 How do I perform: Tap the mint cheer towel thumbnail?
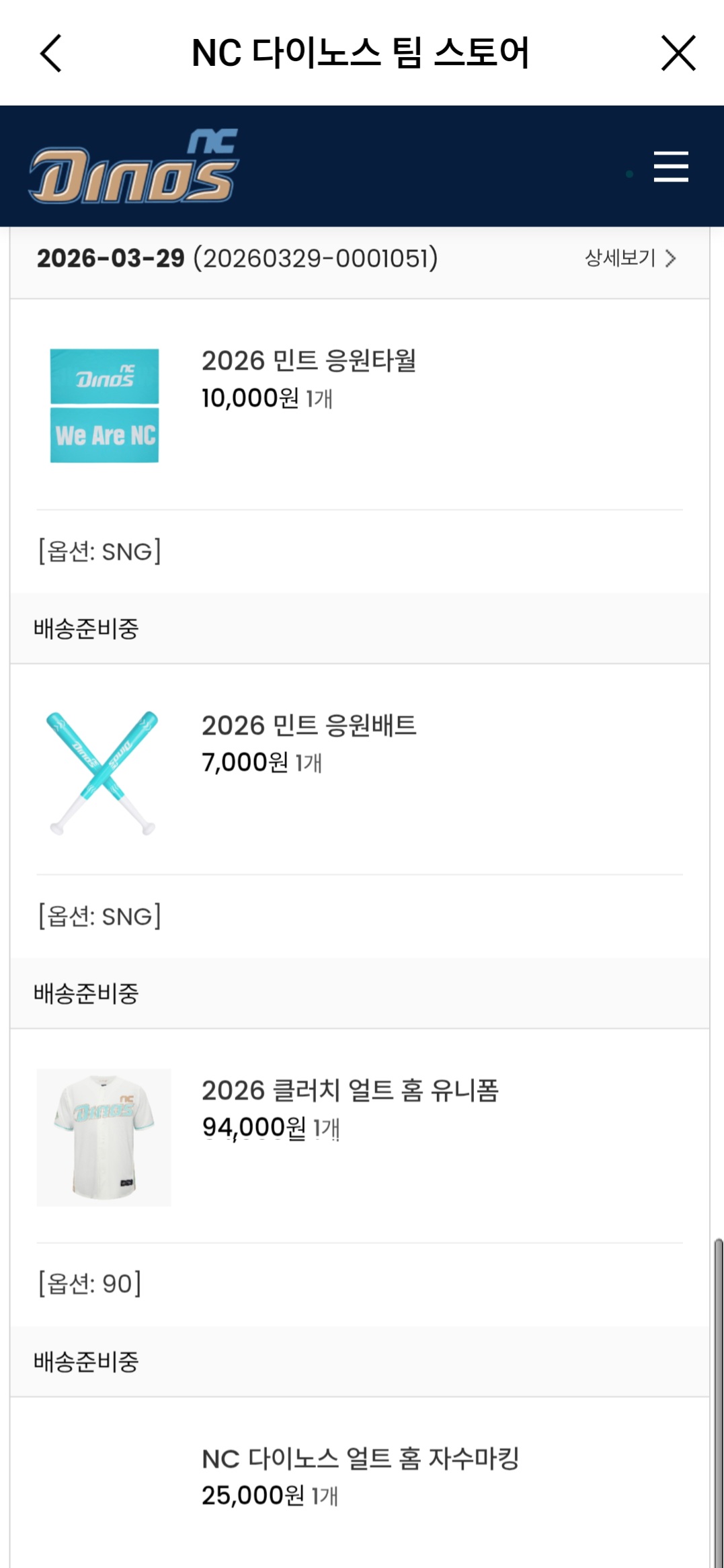(104, 405)
